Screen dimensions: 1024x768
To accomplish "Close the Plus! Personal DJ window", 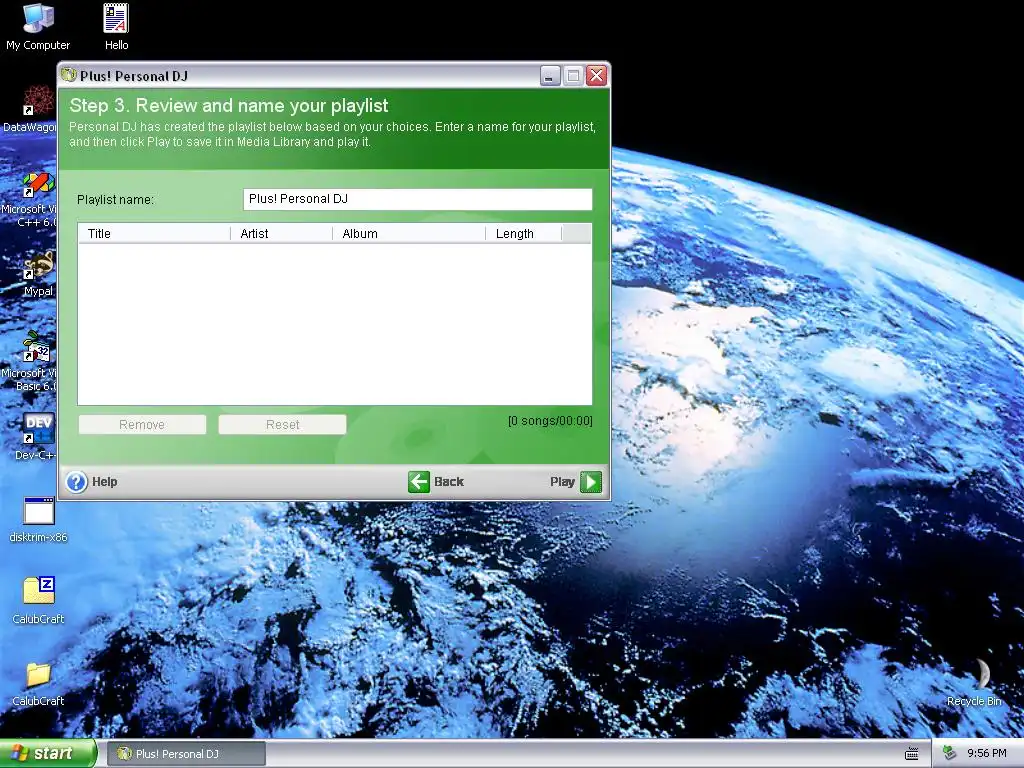I will 596,76.
